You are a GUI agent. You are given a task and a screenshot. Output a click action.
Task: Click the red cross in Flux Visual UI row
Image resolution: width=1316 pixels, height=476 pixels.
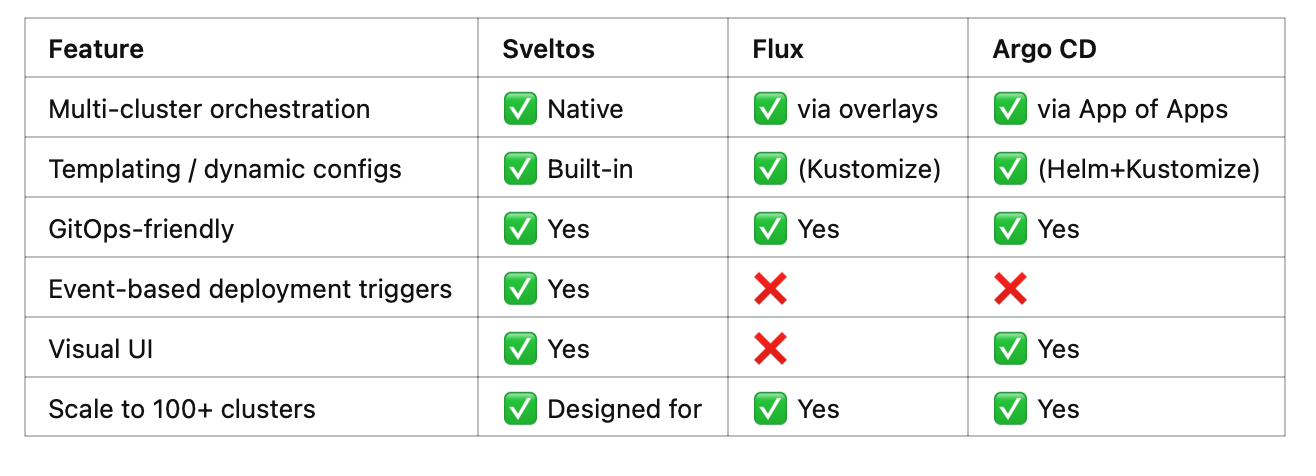click(770, 349)
